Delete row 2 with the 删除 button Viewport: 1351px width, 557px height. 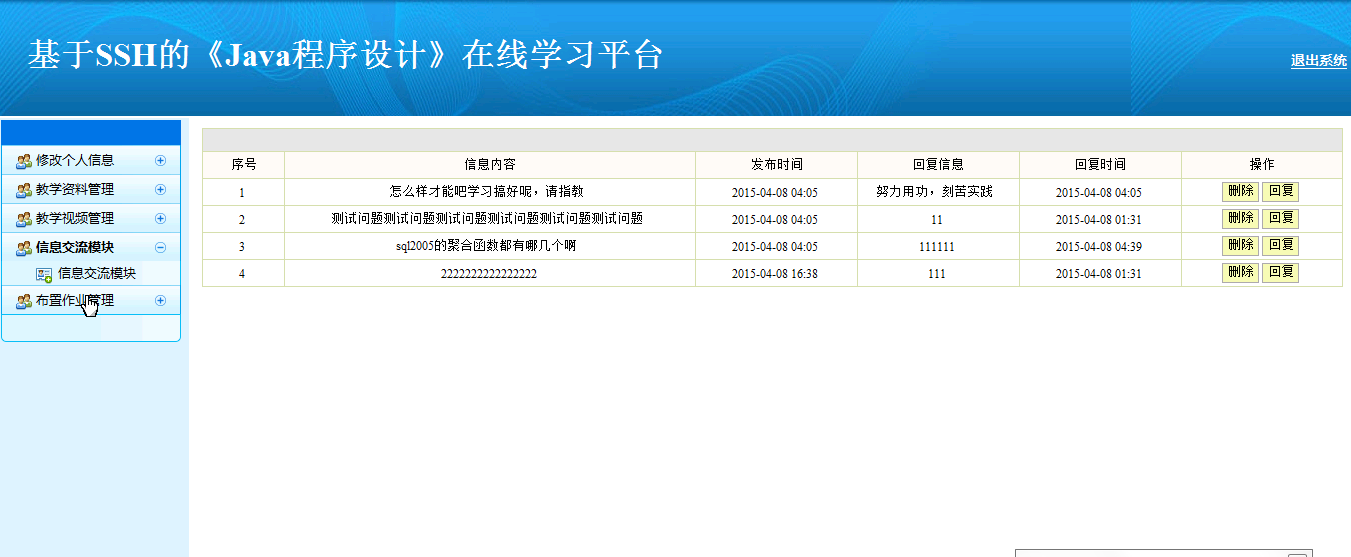coord(1240,218)
